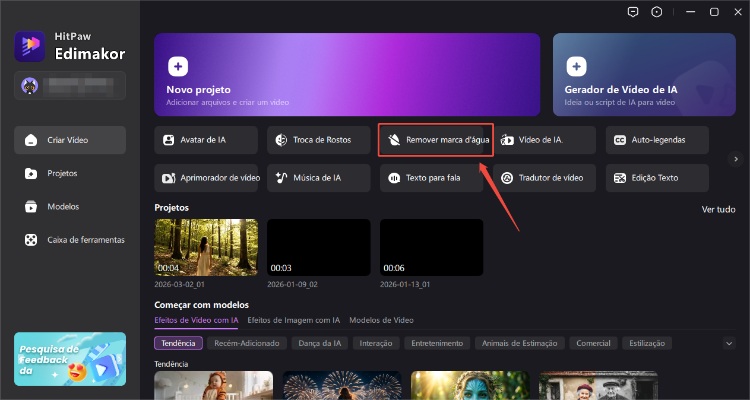Select the Dança da IA filter chip
Image resolution: width=750 pixels, height=400 pixels.
(x=320, y=343)
